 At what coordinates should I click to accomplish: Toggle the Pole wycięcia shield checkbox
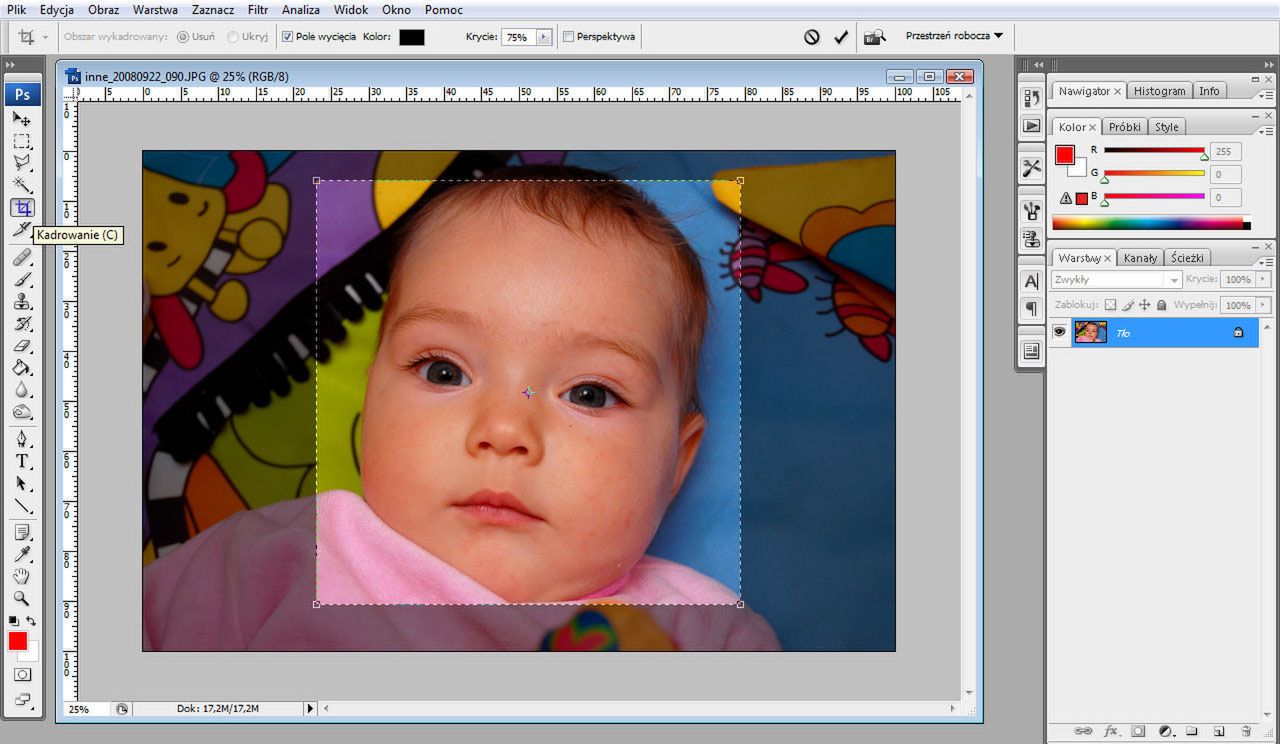point(287,37)
